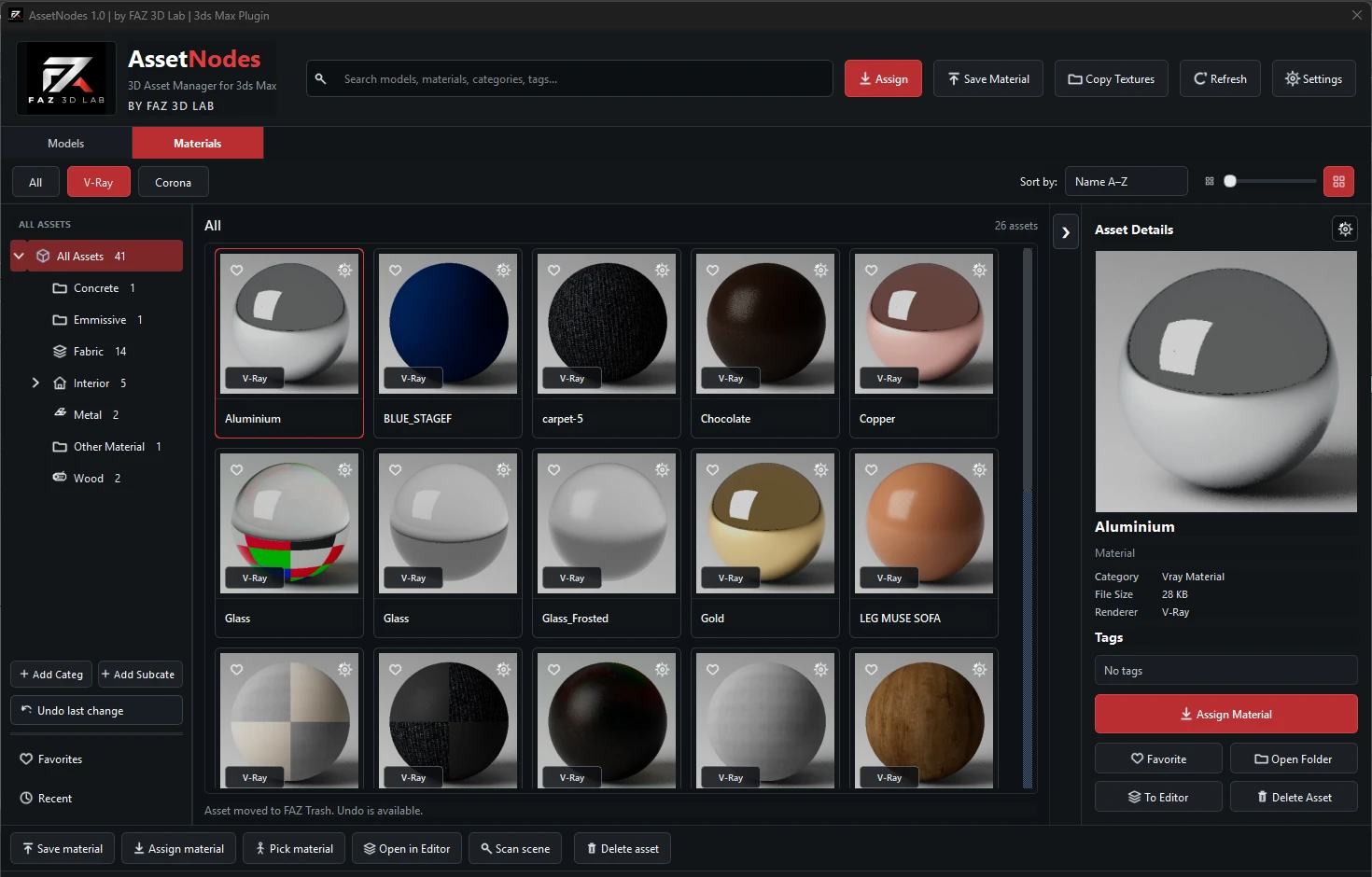Click Add Subcate button

pos(140,674)
